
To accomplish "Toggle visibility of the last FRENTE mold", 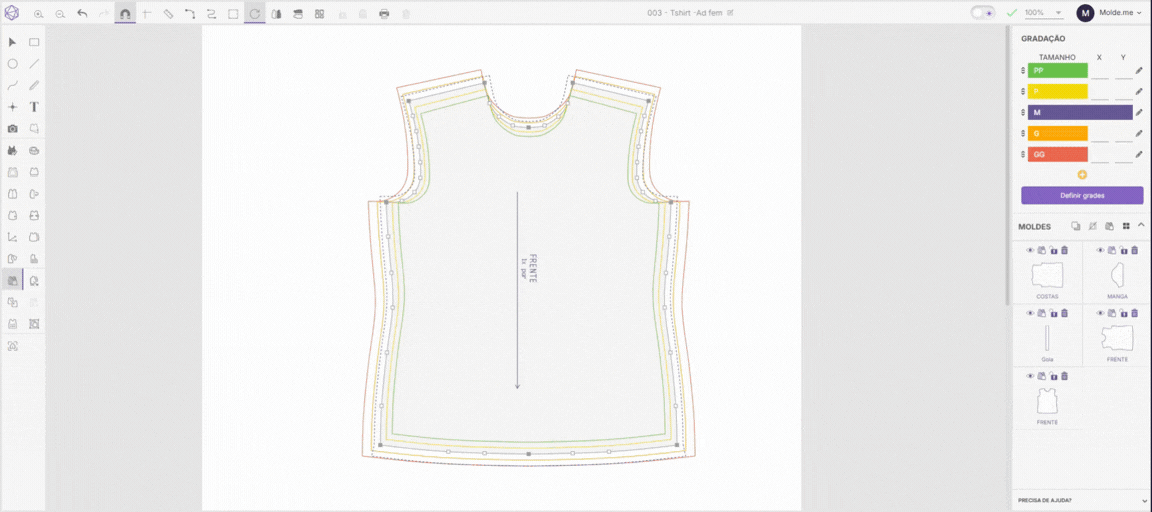I will click(x=1030, y=376).
